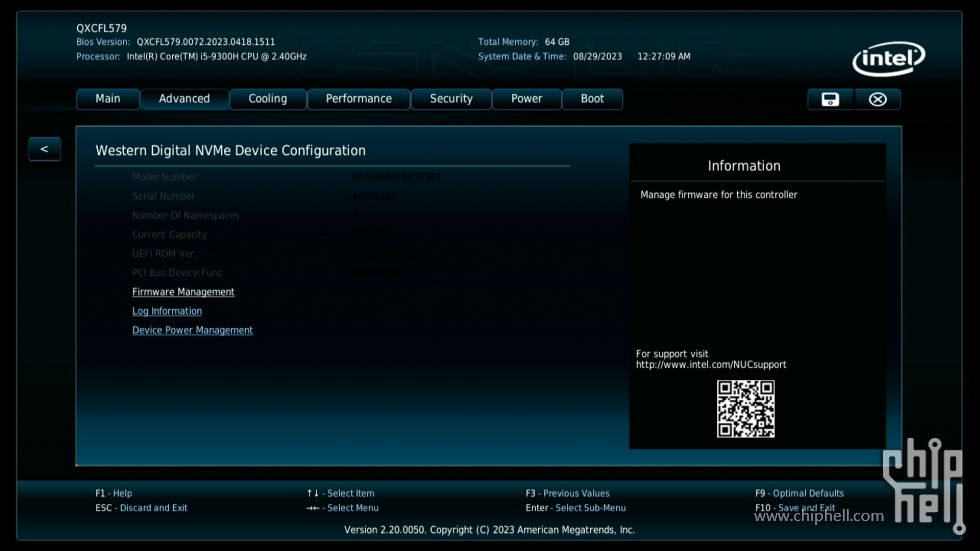The image size is (980, 551).
Task: Click the QR code in the Information panel
Action: (746, 409)
